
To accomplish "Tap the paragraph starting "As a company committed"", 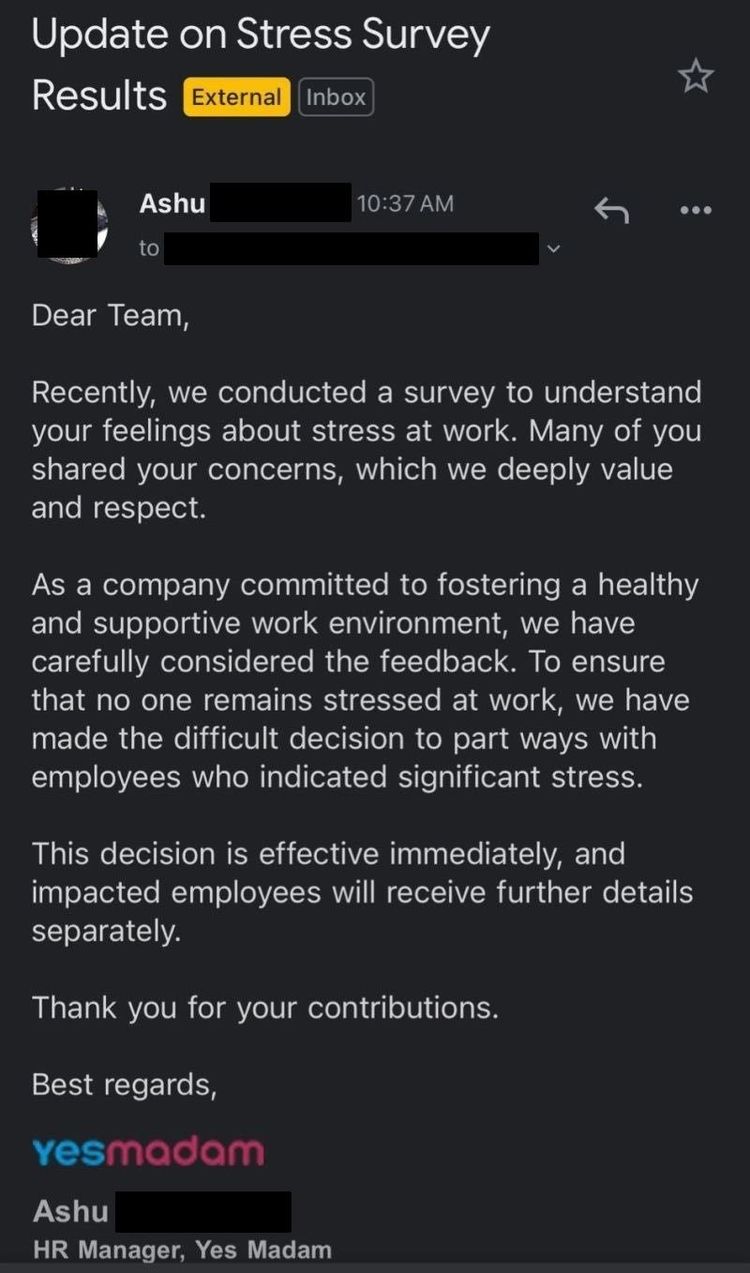I will tap(365, 680).
